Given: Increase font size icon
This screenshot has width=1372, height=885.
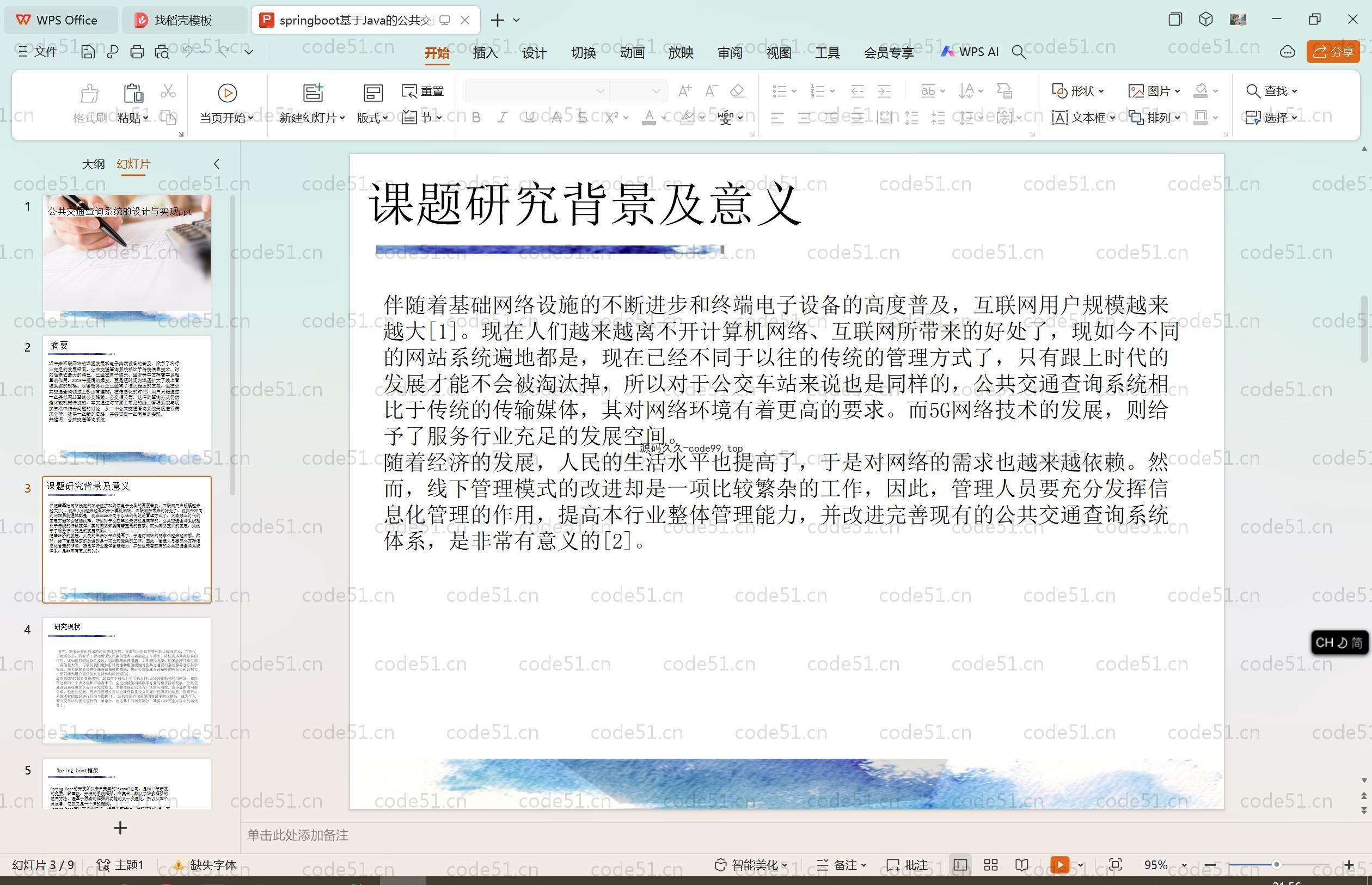Looking at the screenshot, I should (684, 91).
